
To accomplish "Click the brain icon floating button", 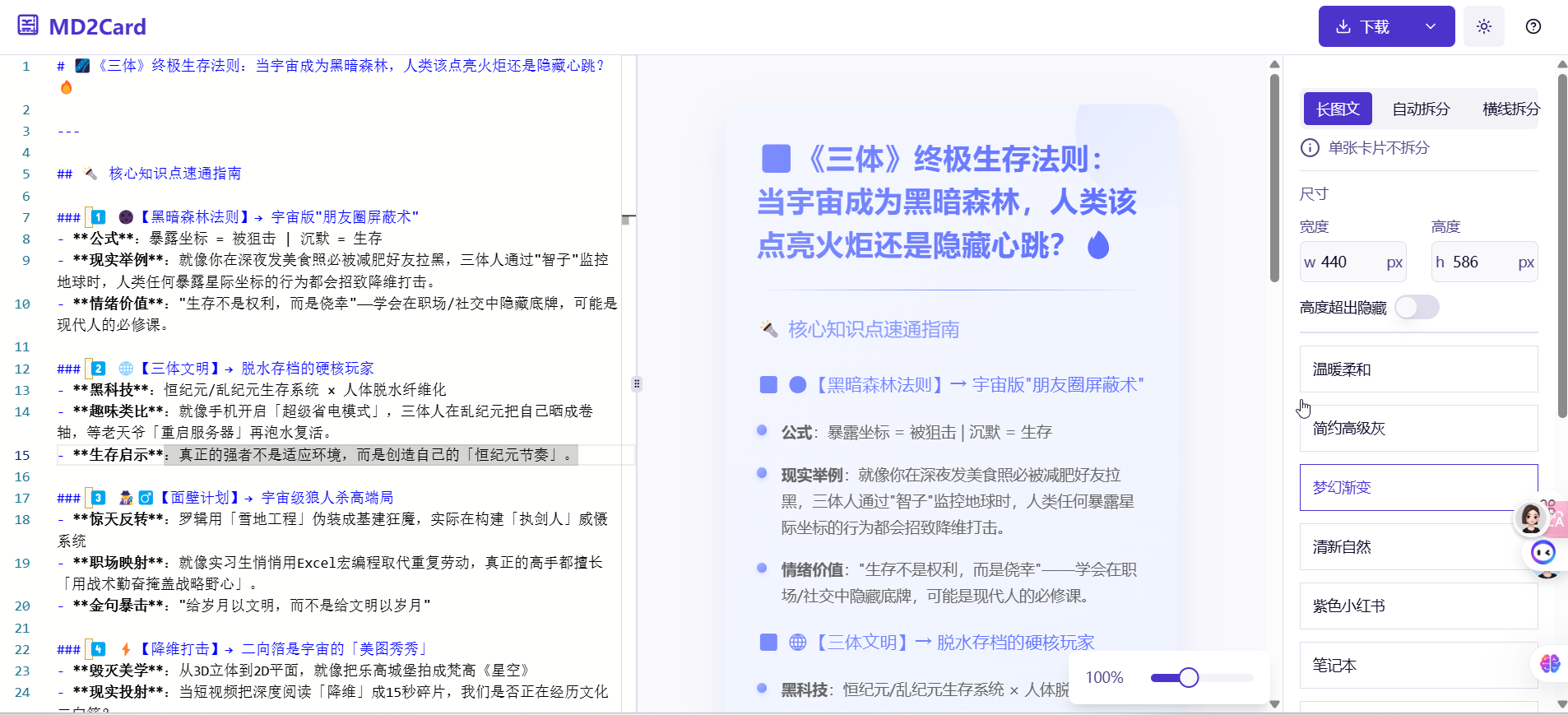I will (x=1550, y=663).
